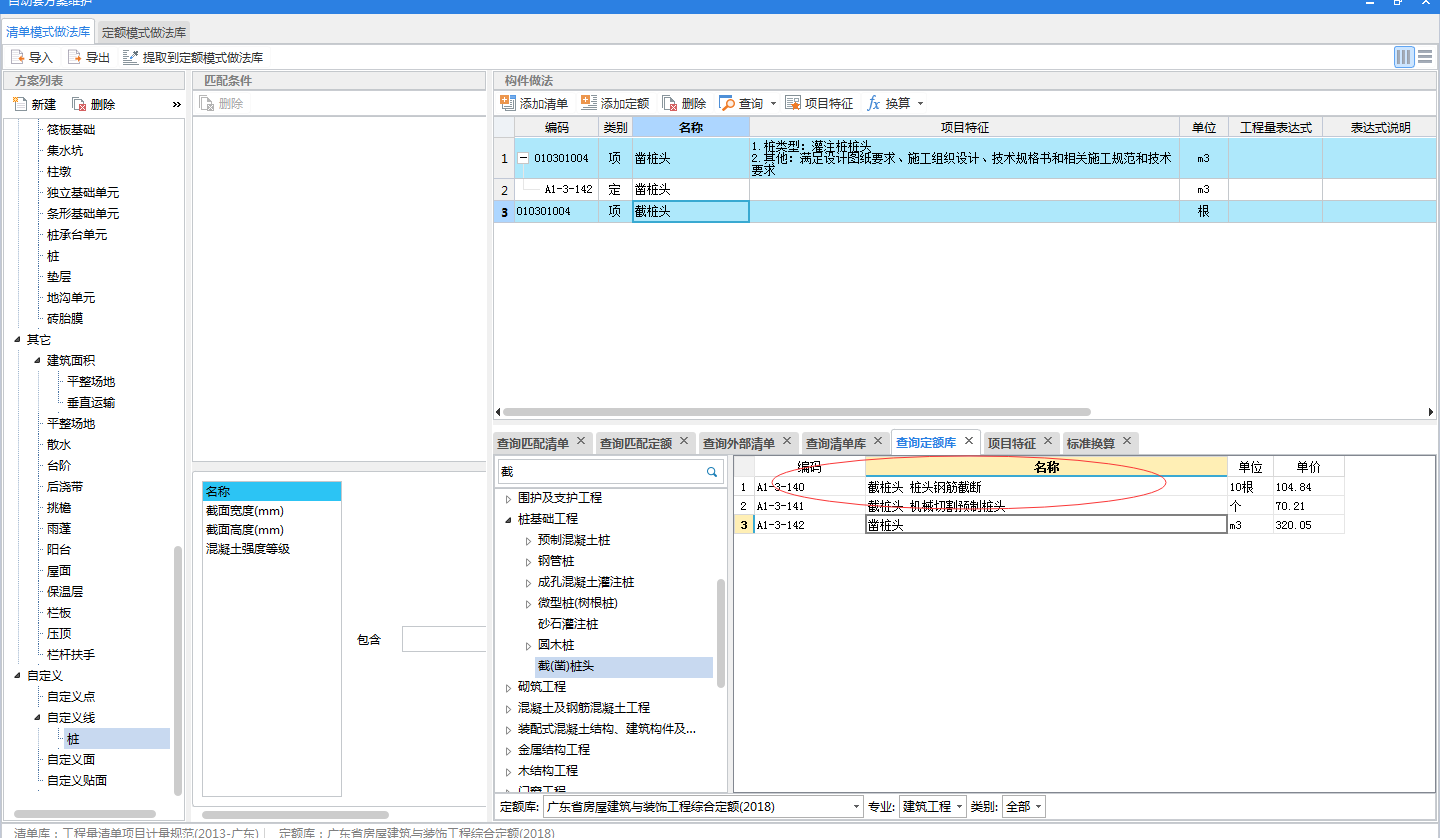
Task: Click the 项目特征 column header
Action: (964, 127)
